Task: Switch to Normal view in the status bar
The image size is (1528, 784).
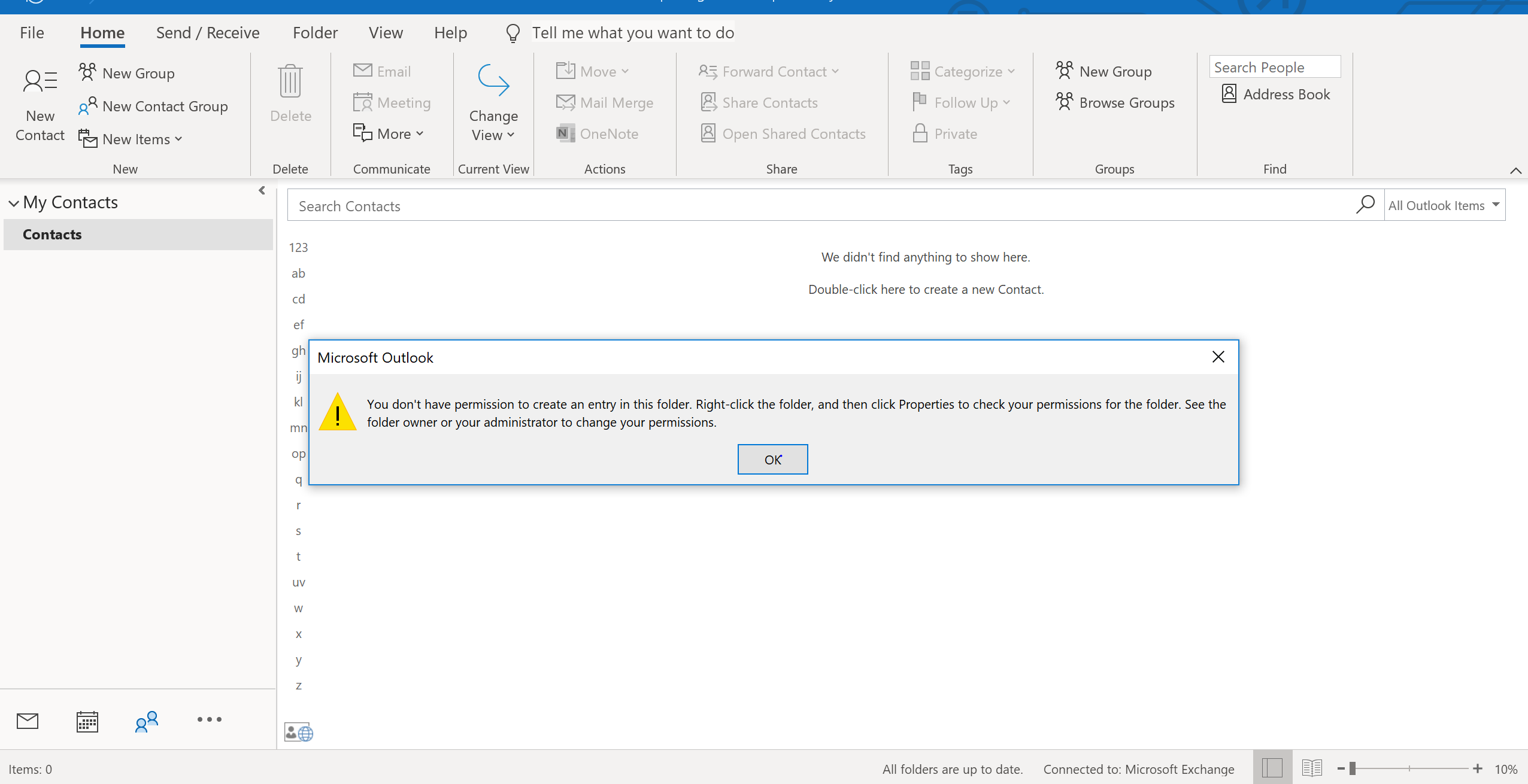Action: click(x=1272, y=768)
